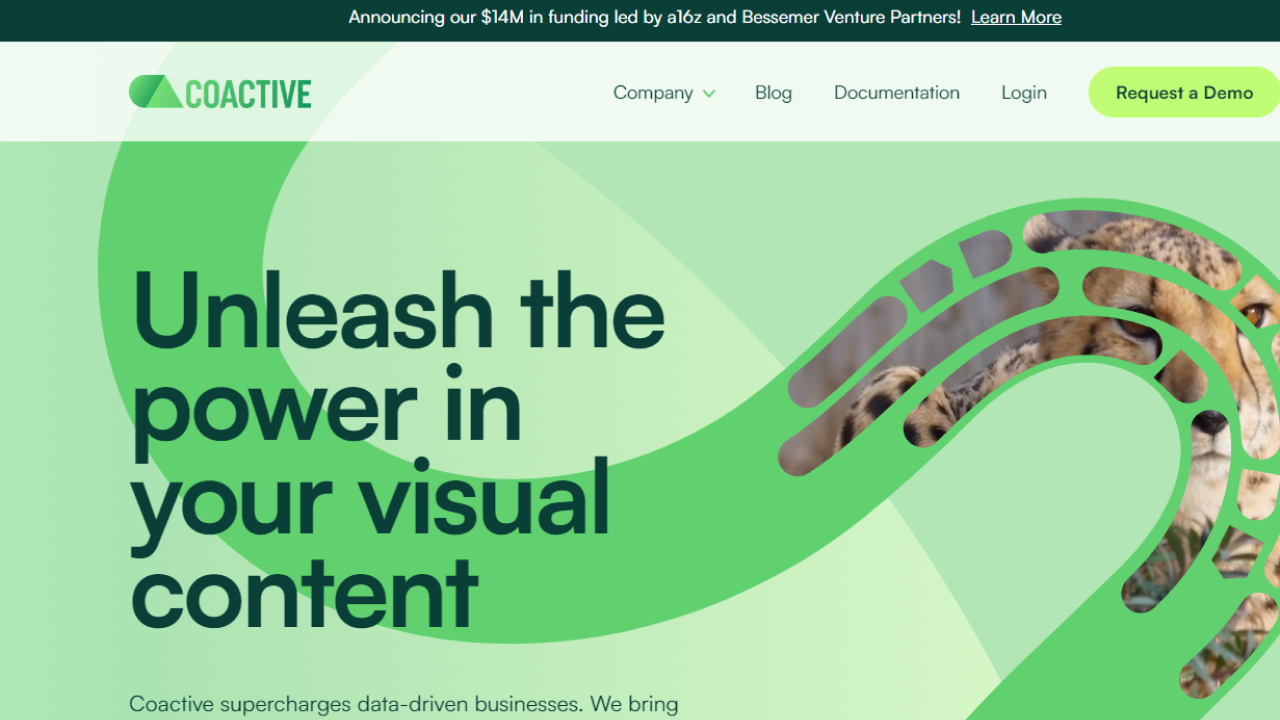Click the Coactive logo to return home
Image resolution: width=1280 pixels, height=720 pixels.
219,91
